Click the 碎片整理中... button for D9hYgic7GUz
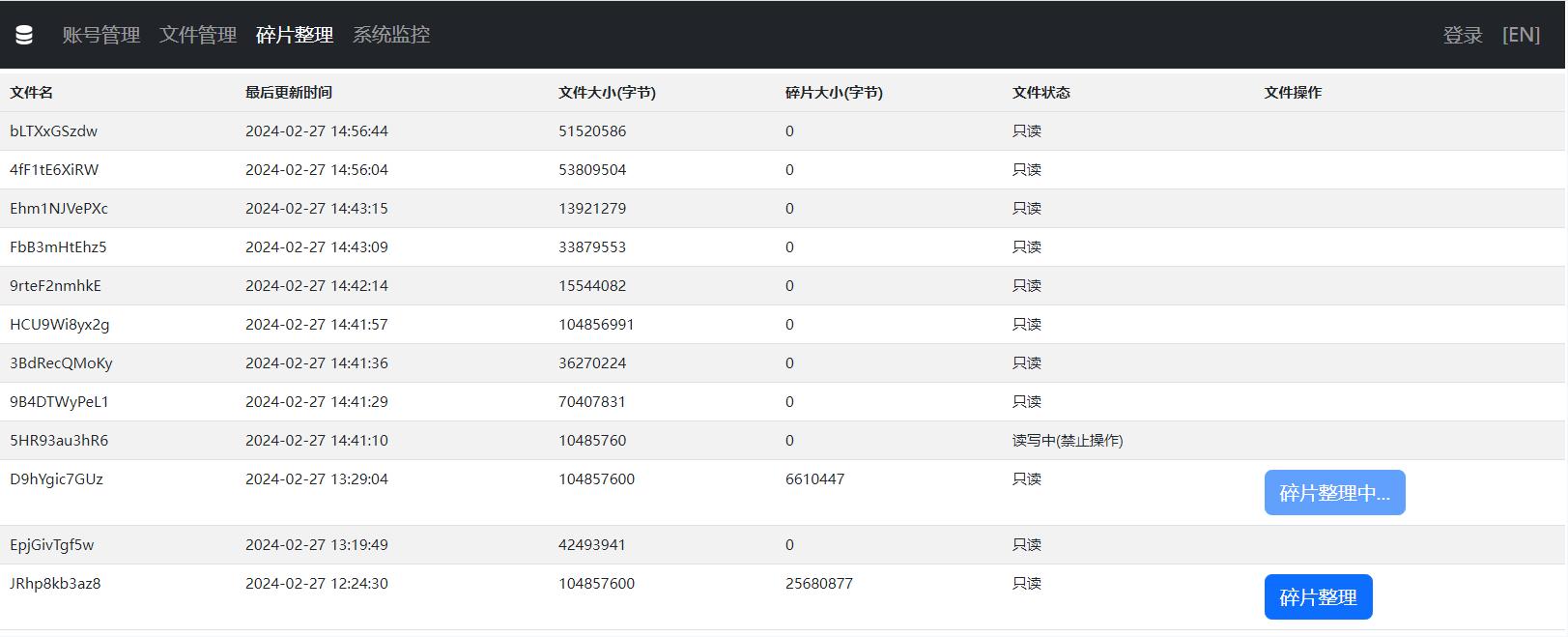 1334,493
